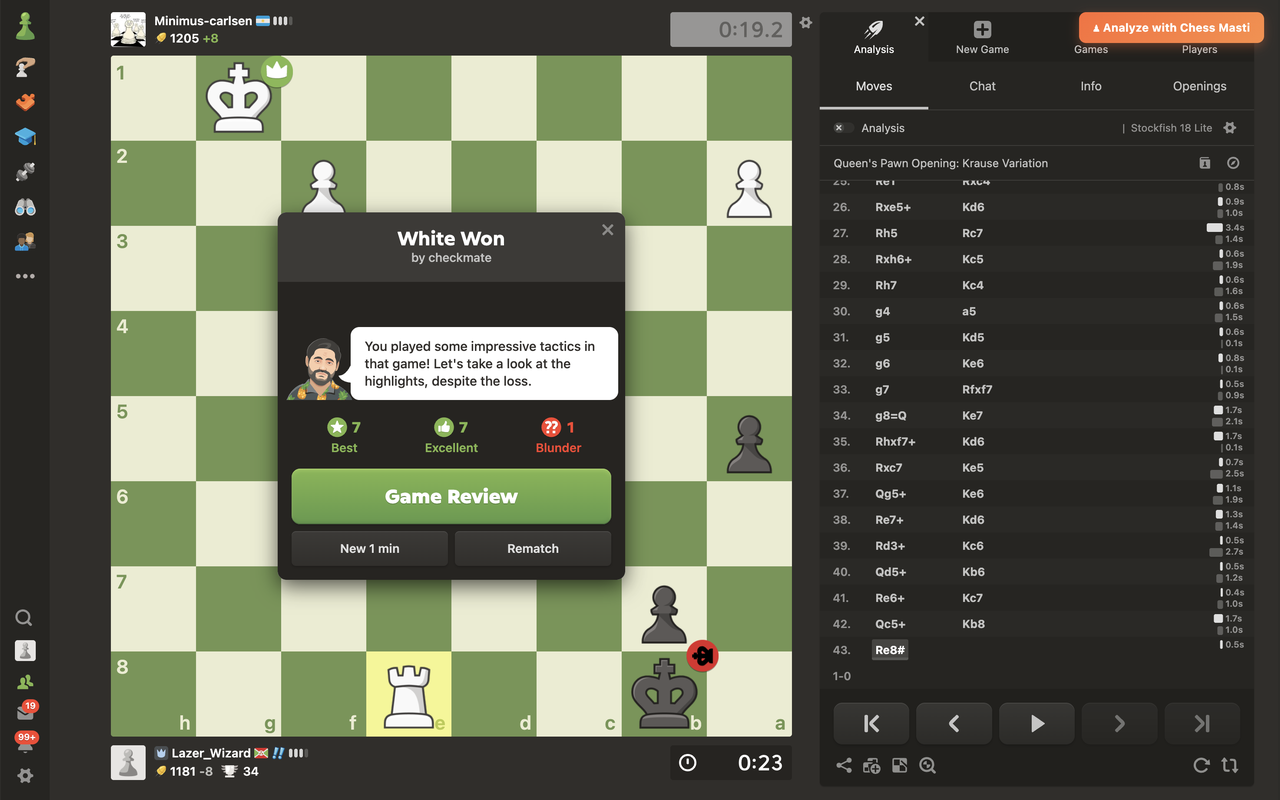The height and width of the screenshot is (800, 1280).
Task: Open the Social people icon in the sidebar
Action: coord(25,241)
